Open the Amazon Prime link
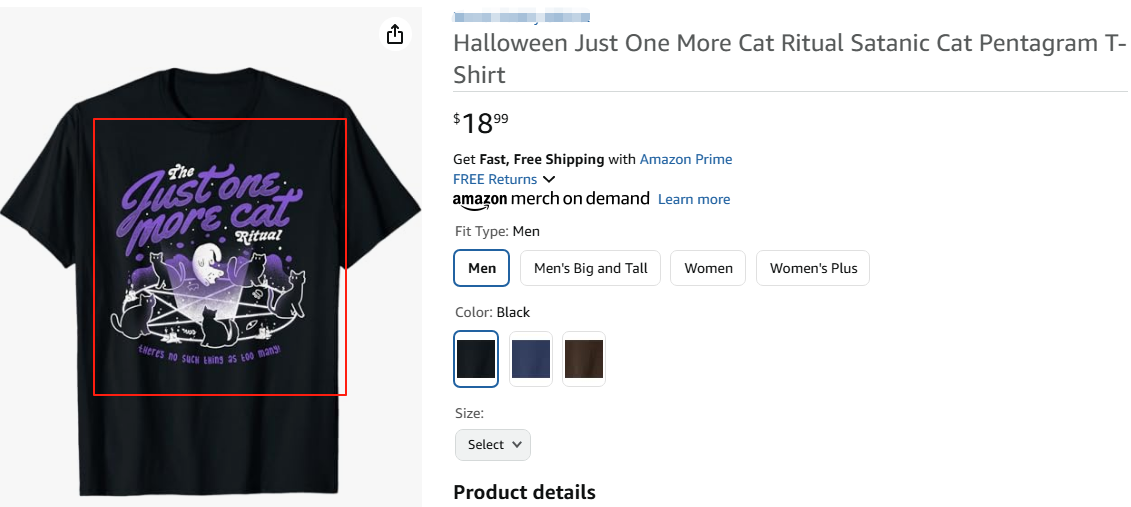The image size is (1131, 507). click(x=686, y=159)
